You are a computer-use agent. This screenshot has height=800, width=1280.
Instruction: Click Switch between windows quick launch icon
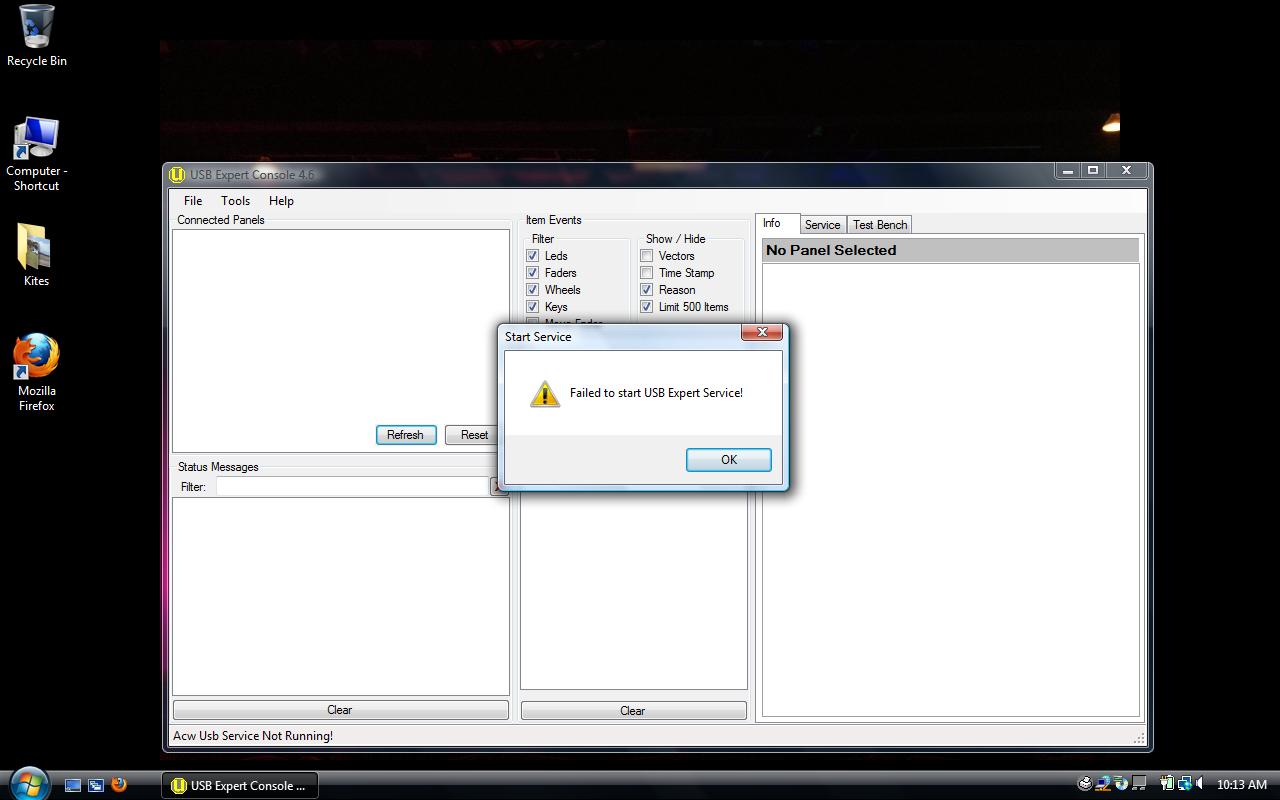pos(96,786)
